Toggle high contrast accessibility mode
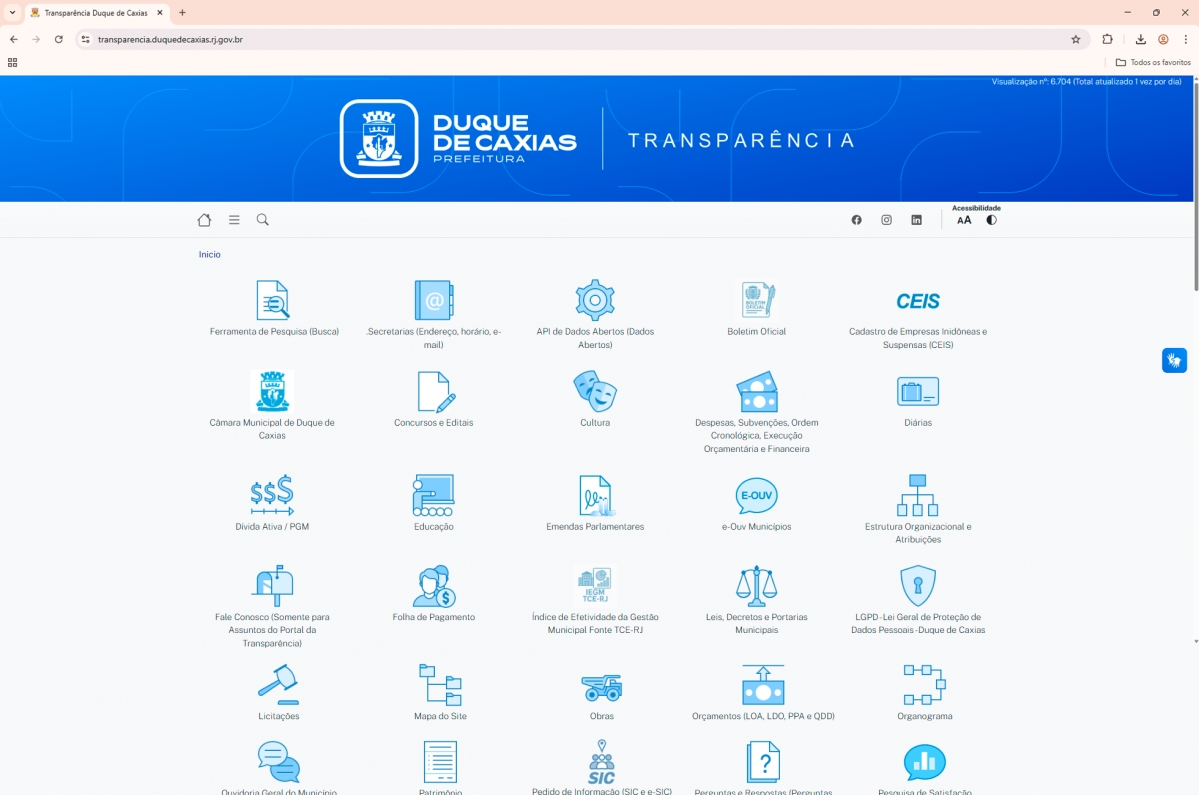Image resolution: width=1199 pixels, height=795 pixels. coord(991,220)
